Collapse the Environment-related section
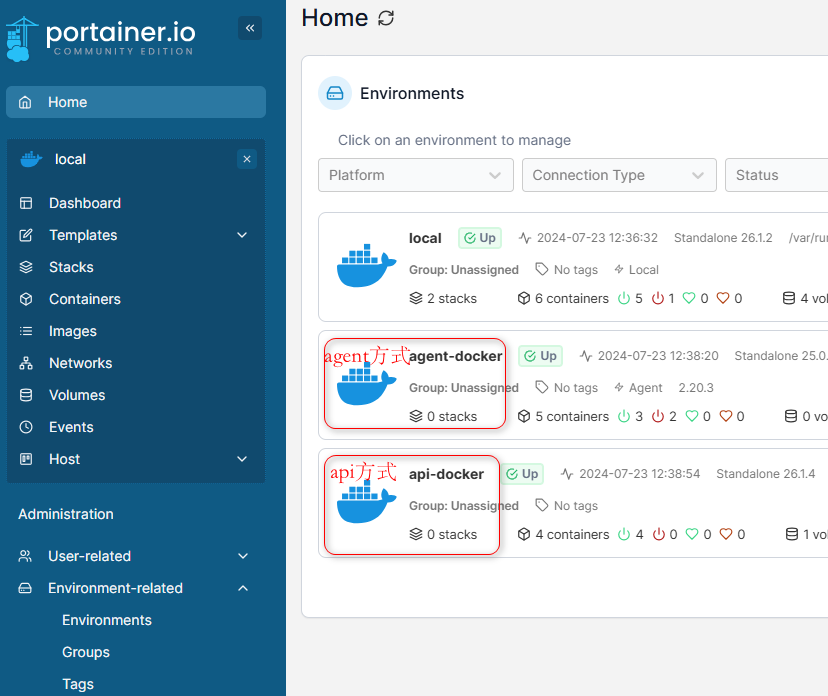The width and height of the screenshot is (828, 696). [242, 588]
